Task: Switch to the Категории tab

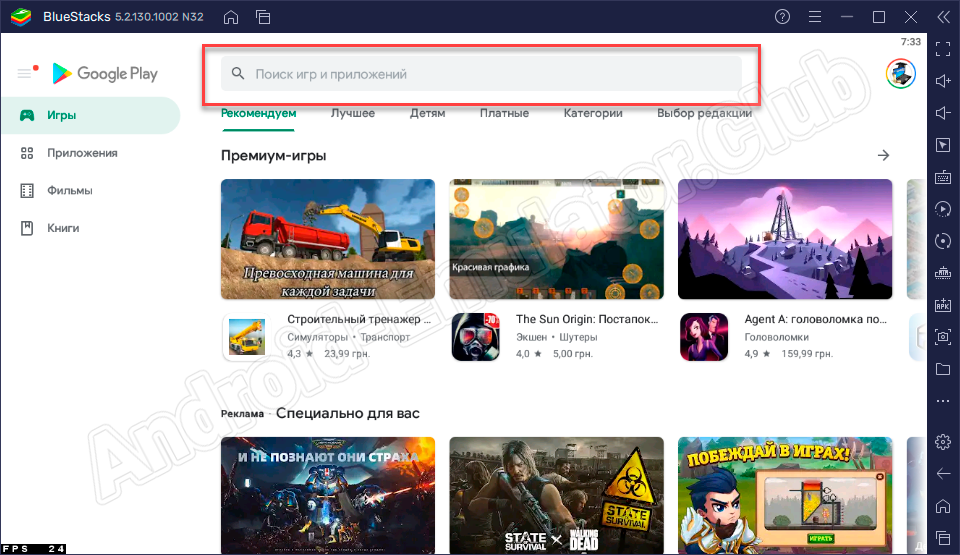Action: click(x=593, y=113)
